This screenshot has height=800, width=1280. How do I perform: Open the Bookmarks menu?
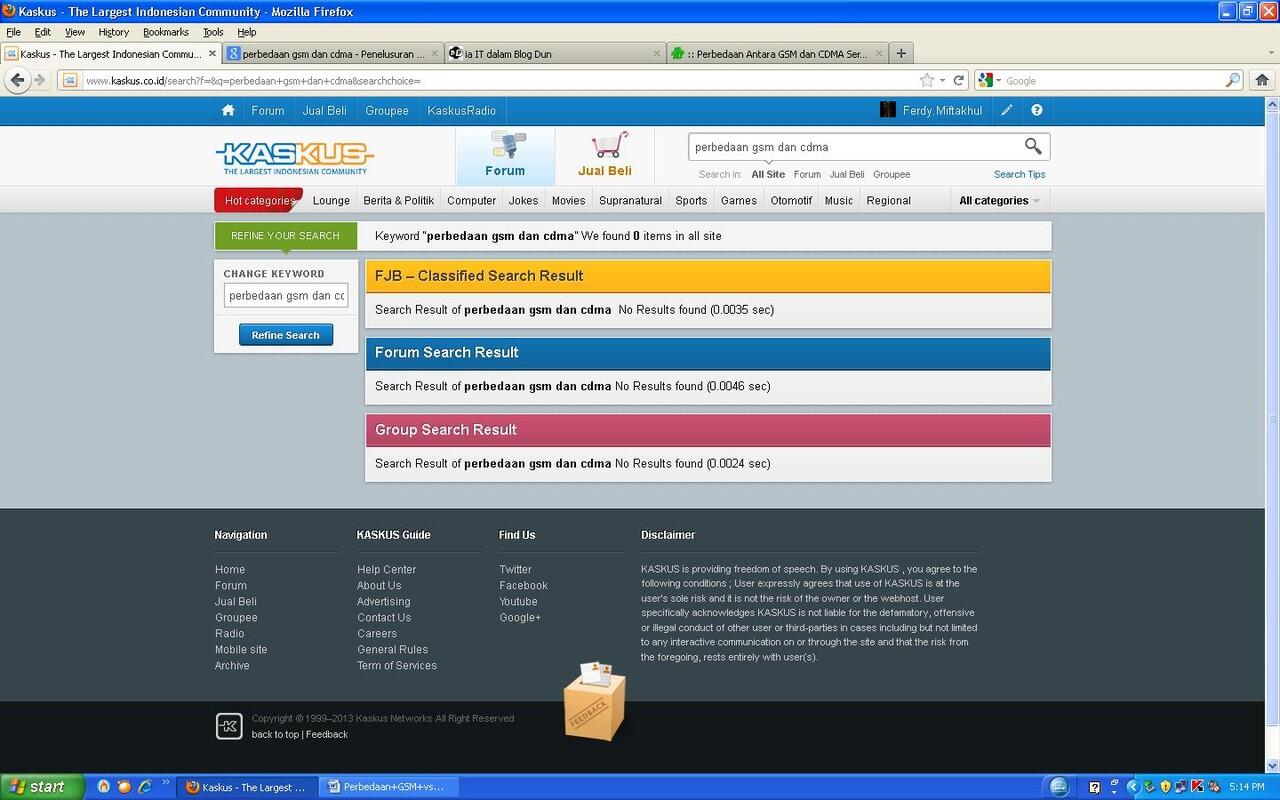166,32
